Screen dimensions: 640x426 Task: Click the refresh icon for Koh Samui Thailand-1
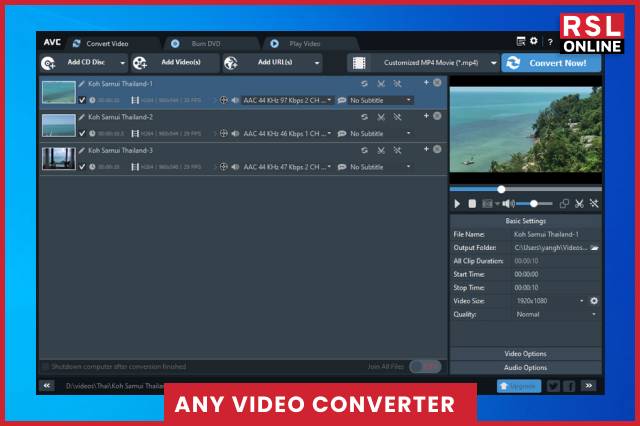pyautogui.click(x=364, y=84)
